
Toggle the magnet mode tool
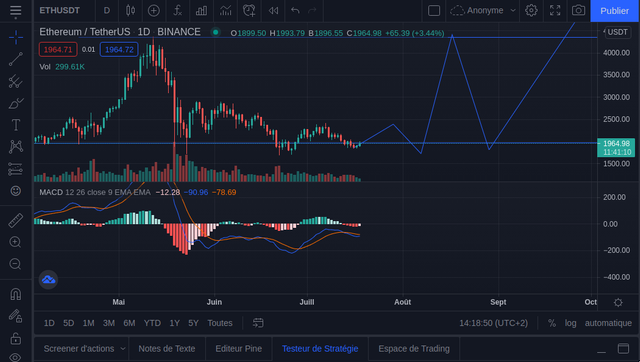tap(16, 294)
